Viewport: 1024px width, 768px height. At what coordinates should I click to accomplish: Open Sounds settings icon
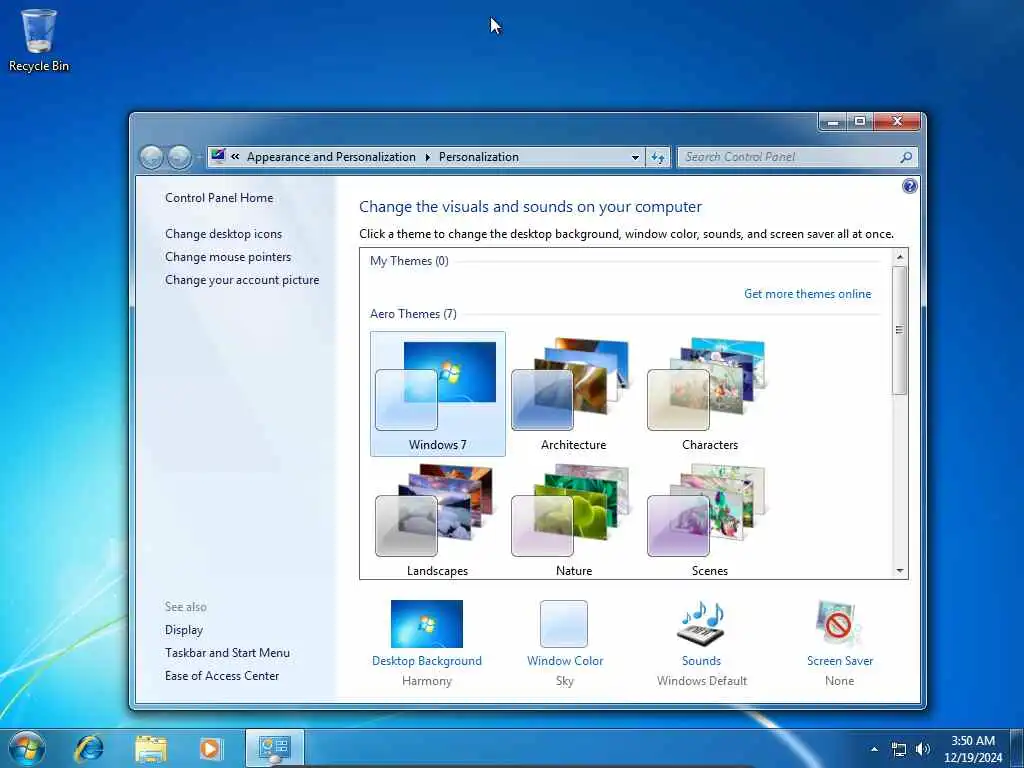[701, 622]
